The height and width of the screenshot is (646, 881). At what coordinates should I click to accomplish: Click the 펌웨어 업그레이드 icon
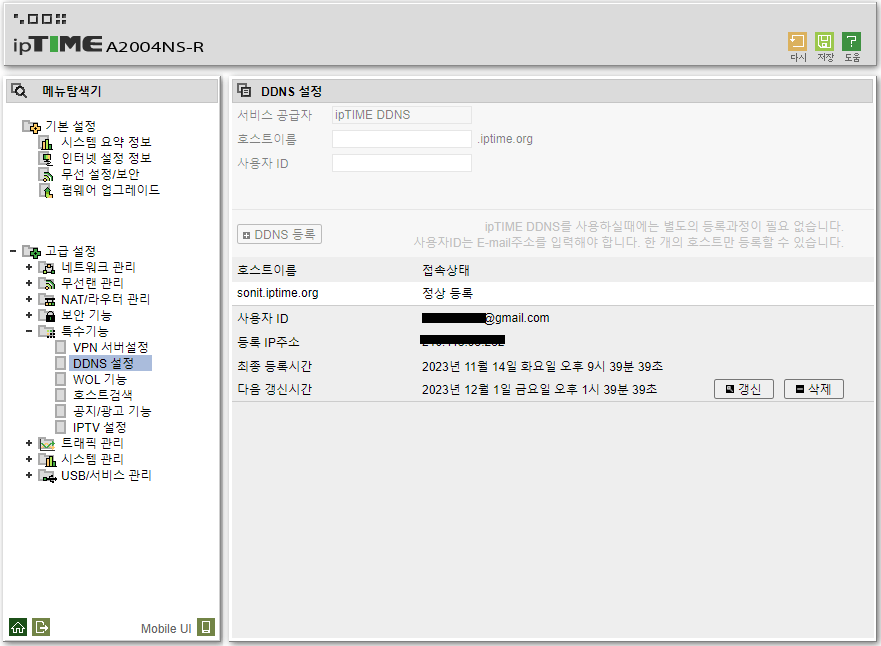tap(46, 190)
